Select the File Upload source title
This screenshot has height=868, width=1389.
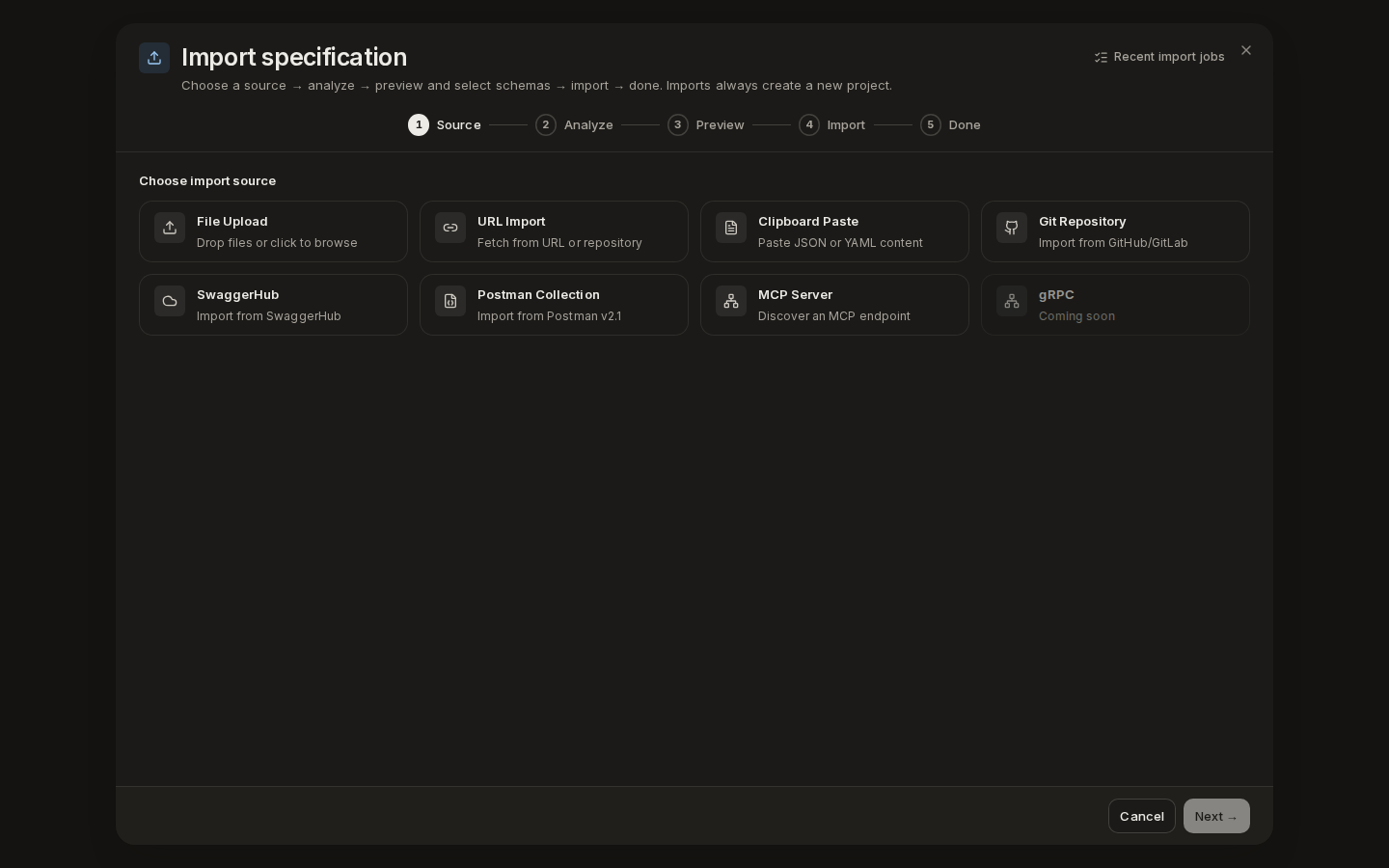tap(232, 221)
